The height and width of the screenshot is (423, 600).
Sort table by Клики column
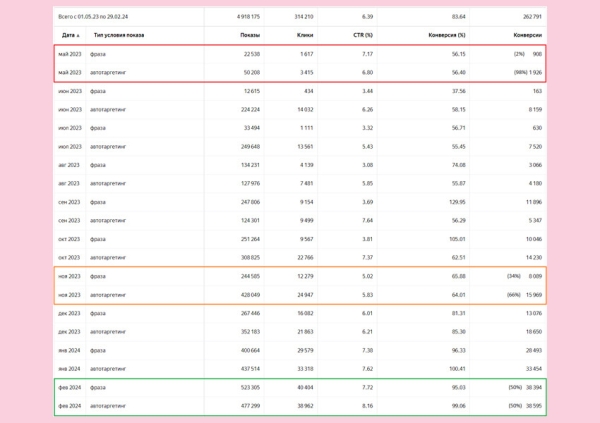(304, 35)
